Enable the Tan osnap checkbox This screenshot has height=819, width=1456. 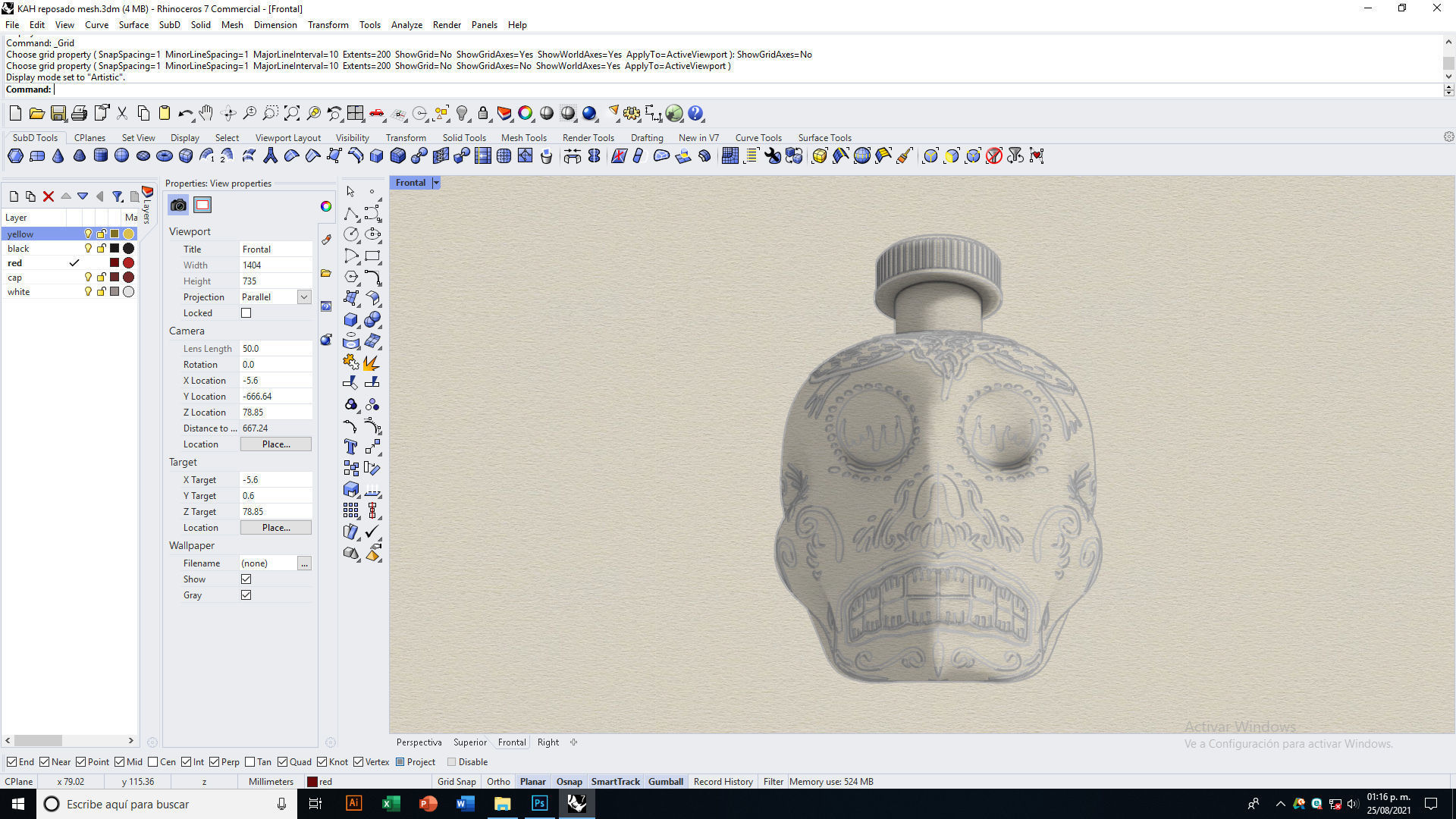click(x=250, y=762)
